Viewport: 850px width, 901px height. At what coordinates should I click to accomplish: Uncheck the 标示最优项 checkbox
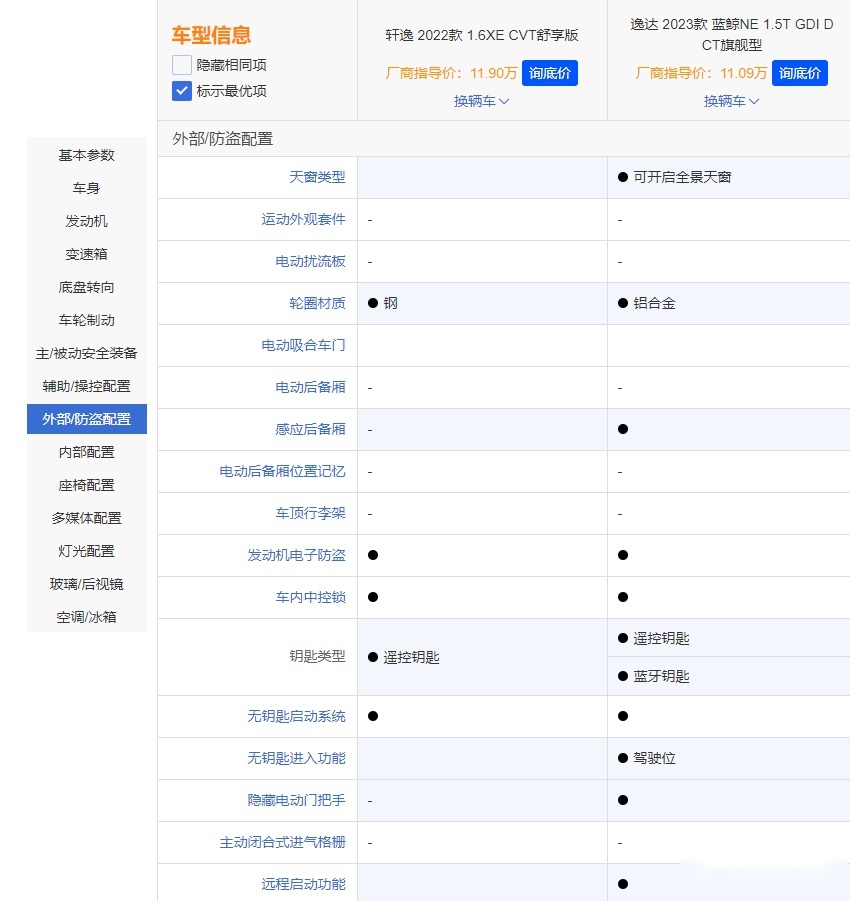(x=182, y=91)
